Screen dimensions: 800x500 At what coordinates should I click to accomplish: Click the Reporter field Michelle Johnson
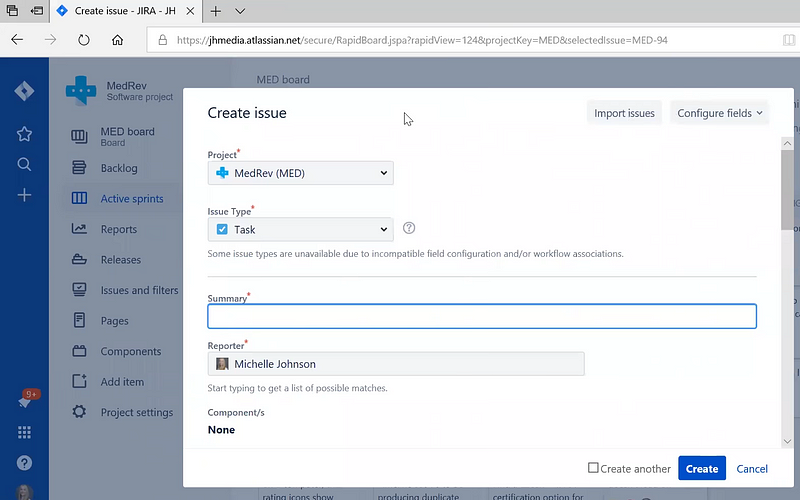(x=396, y=364)
